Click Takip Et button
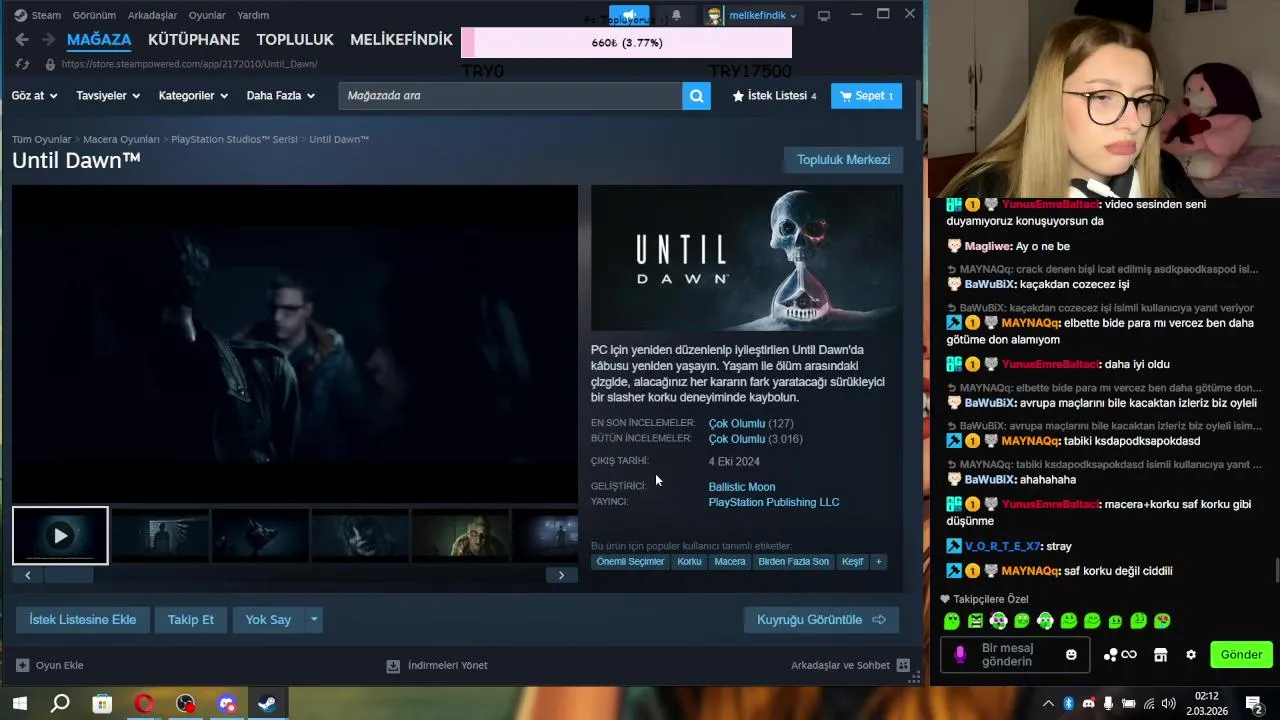 (x=191, y=620)
